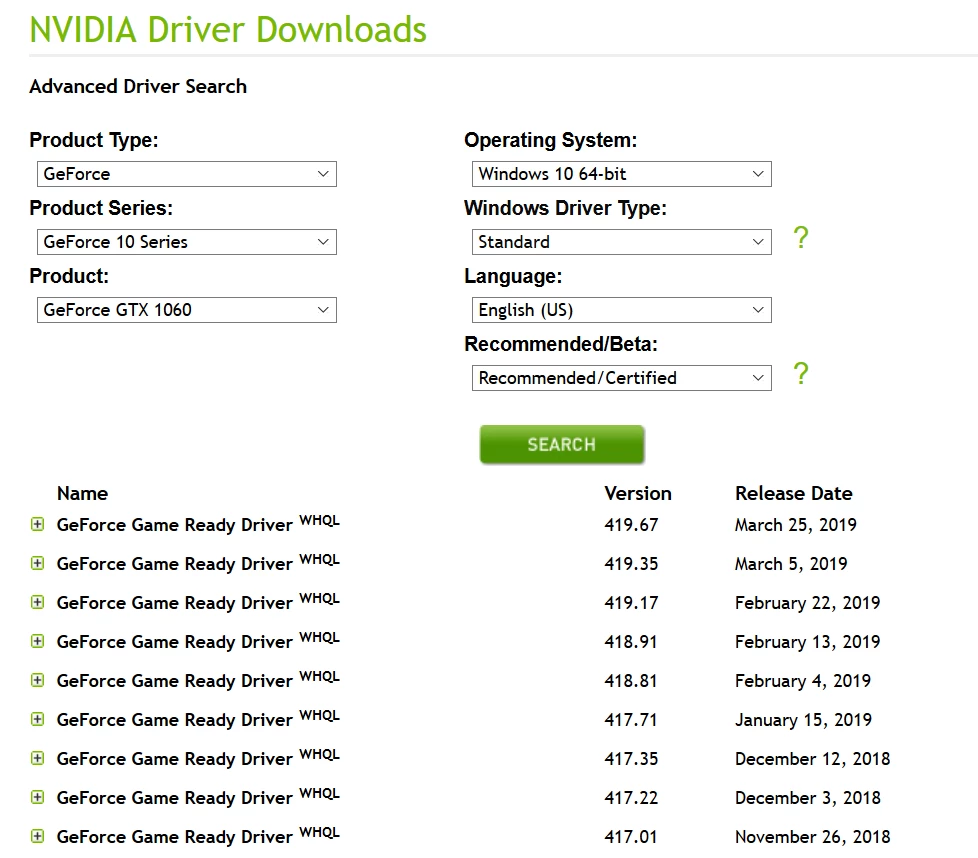Click version number 417.71
The image size is (978, 858).
(x=631, y=720)
